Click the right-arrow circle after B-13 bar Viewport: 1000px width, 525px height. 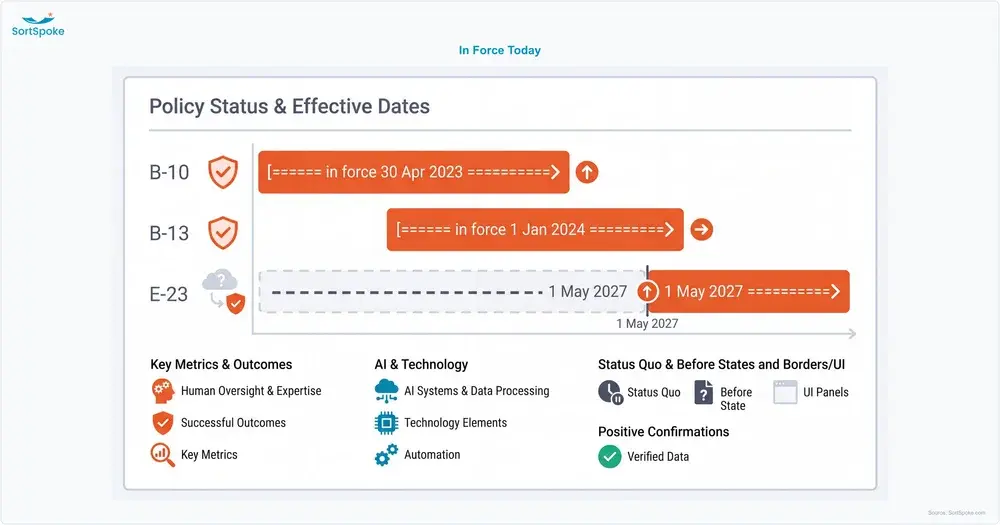click(x=702, y=230)
